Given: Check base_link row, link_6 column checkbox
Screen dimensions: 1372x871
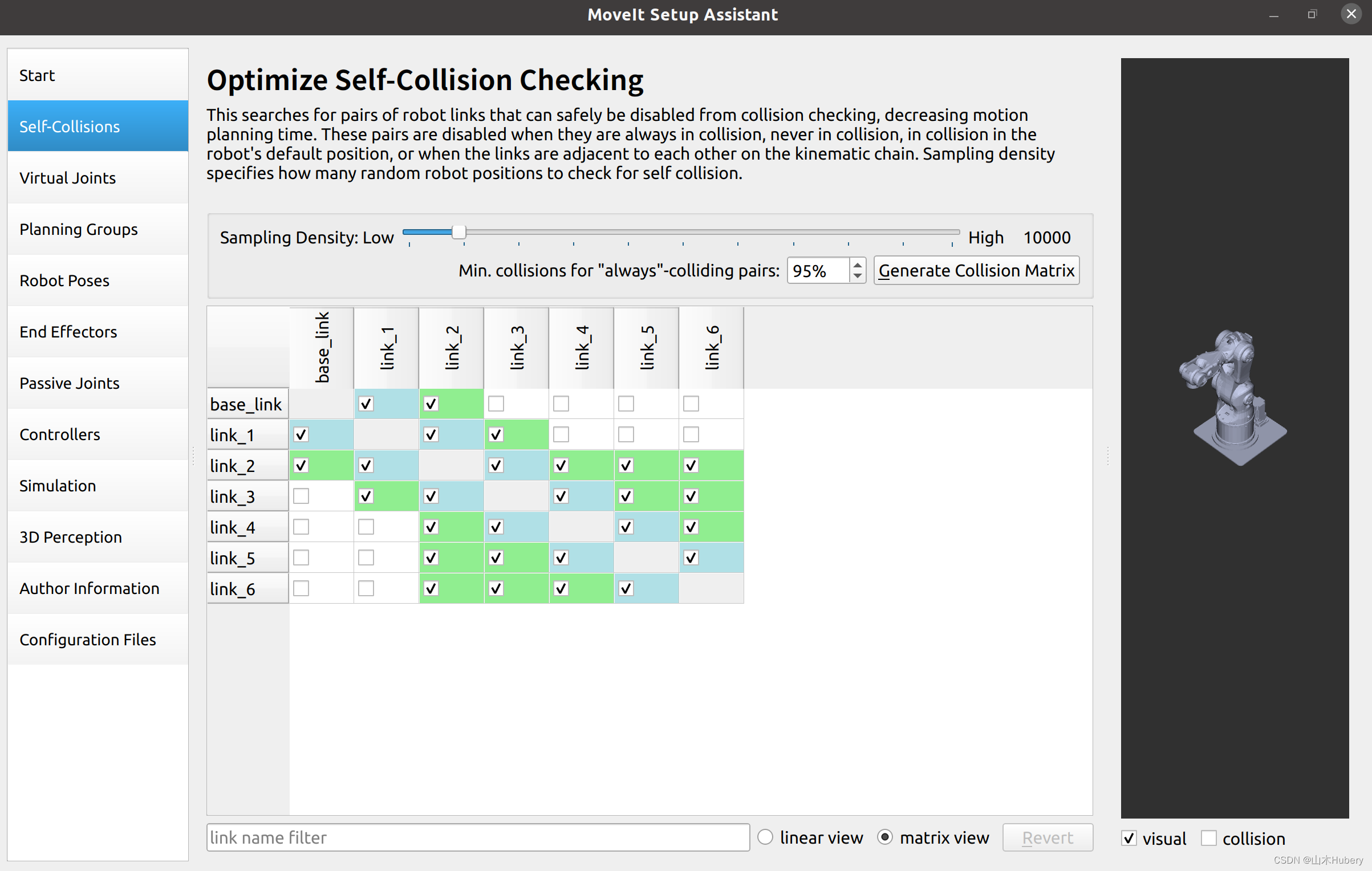Looking at the screenshot, I should 691,404.
